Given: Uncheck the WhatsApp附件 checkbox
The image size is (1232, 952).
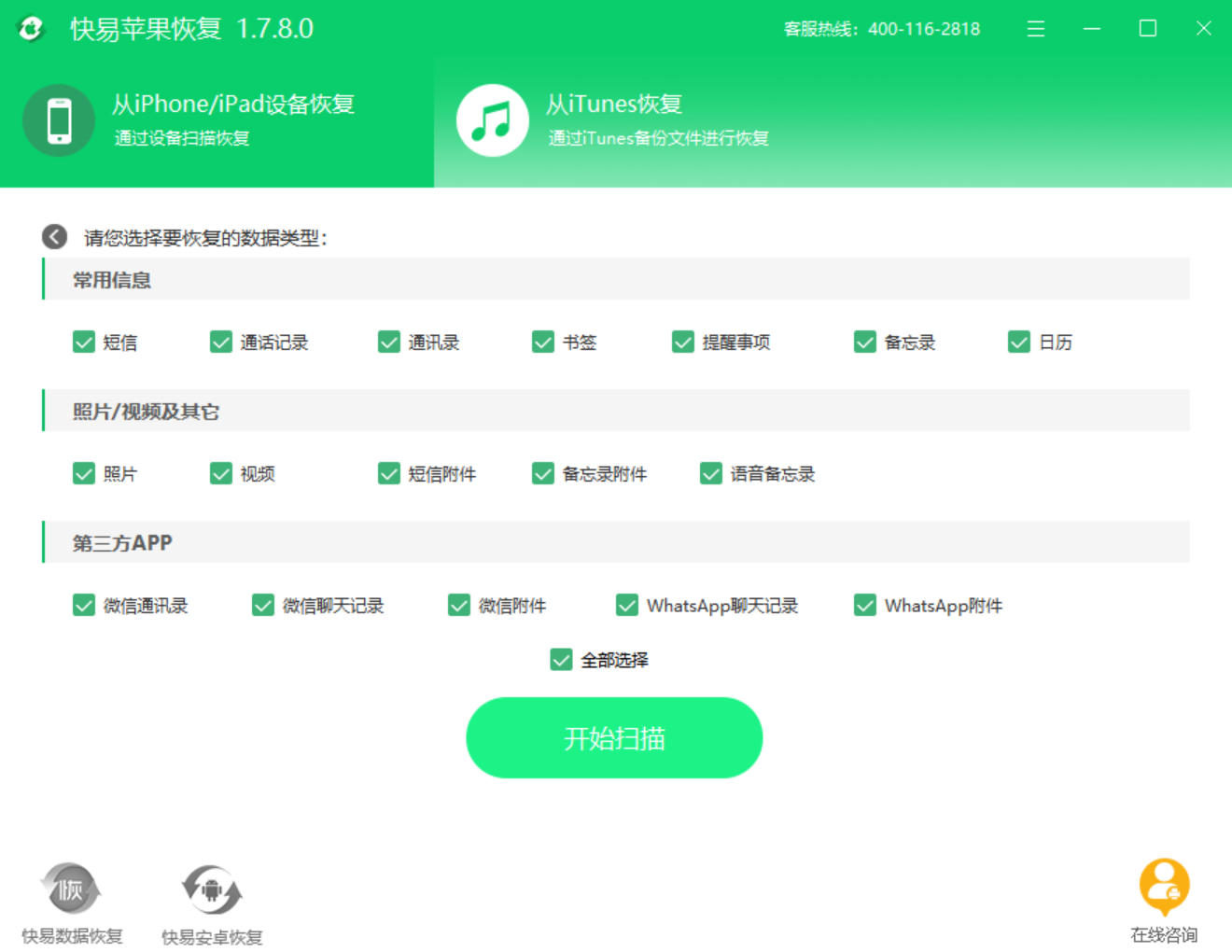Looking at the screenshot, I should pyautogui.click(x=863, y=605).
